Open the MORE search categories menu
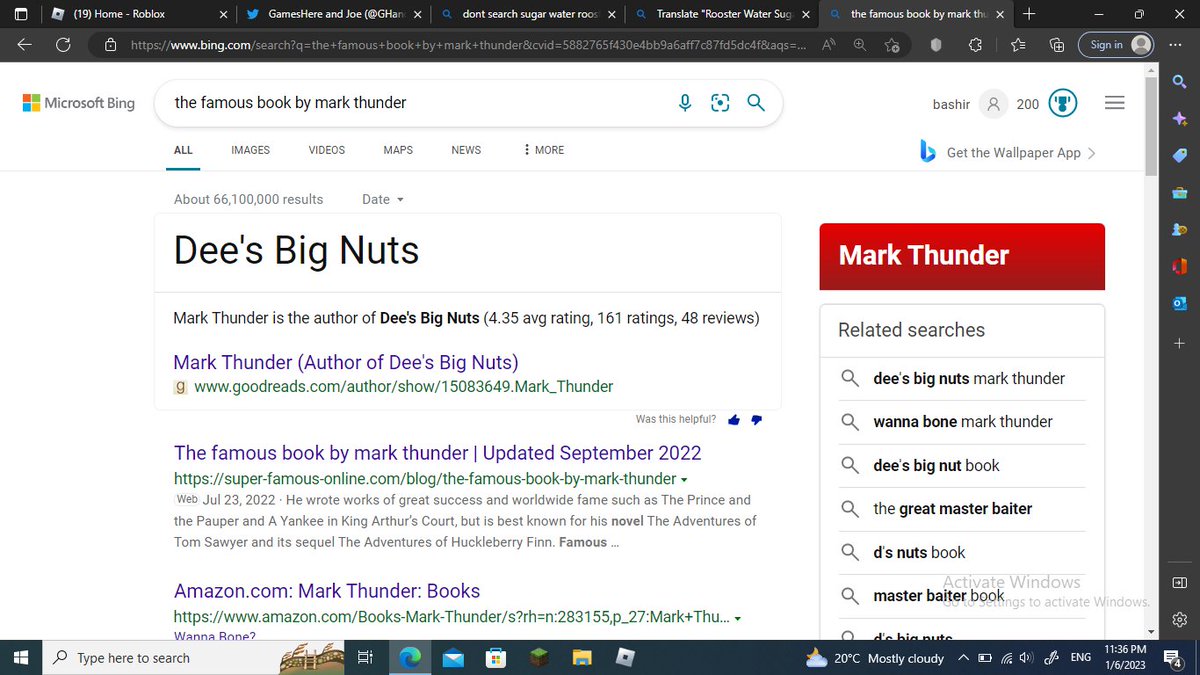The width and height of the screenshot is (1200, 675). [x=544, y=150]
